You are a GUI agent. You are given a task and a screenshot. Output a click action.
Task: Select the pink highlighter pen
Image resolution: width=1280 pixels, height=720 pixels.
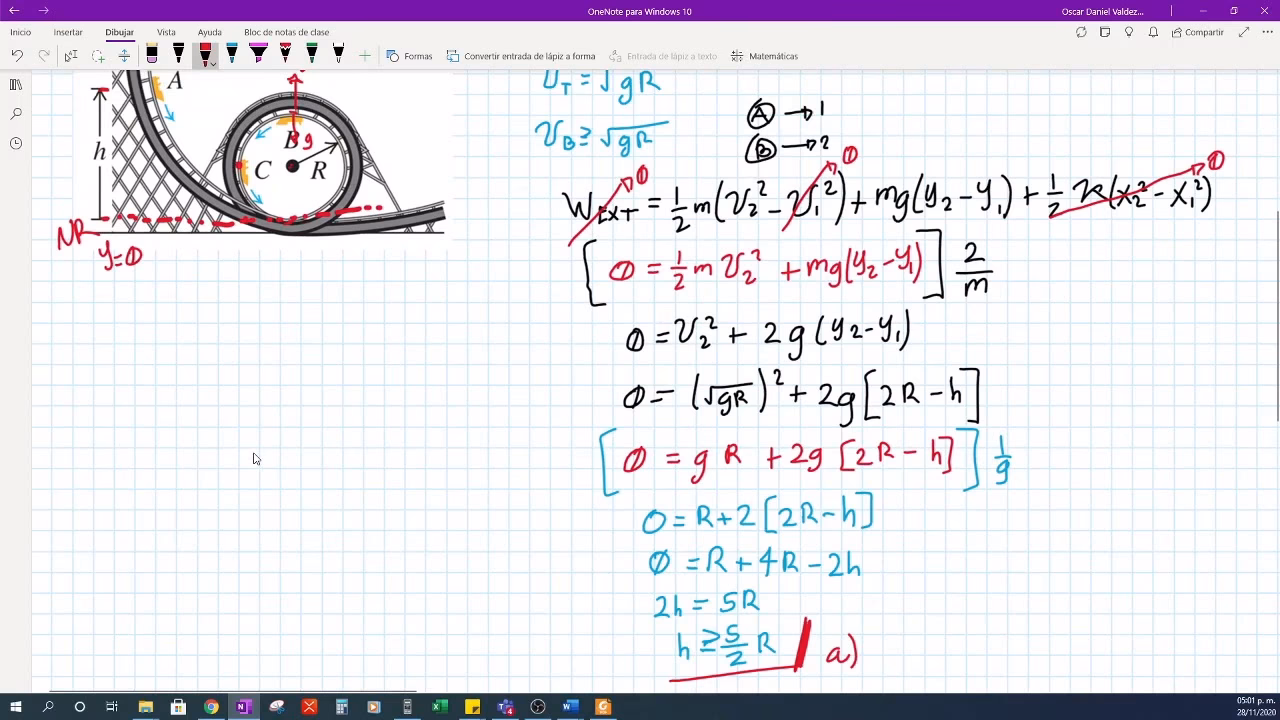click(258, 54)
